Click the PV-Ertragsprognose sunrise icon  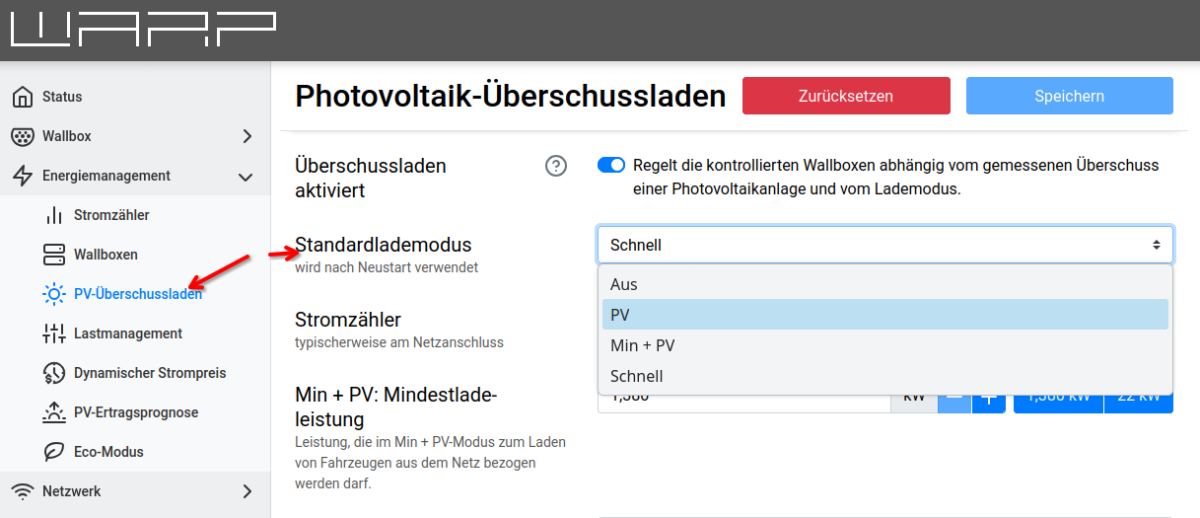click(54, 412)
